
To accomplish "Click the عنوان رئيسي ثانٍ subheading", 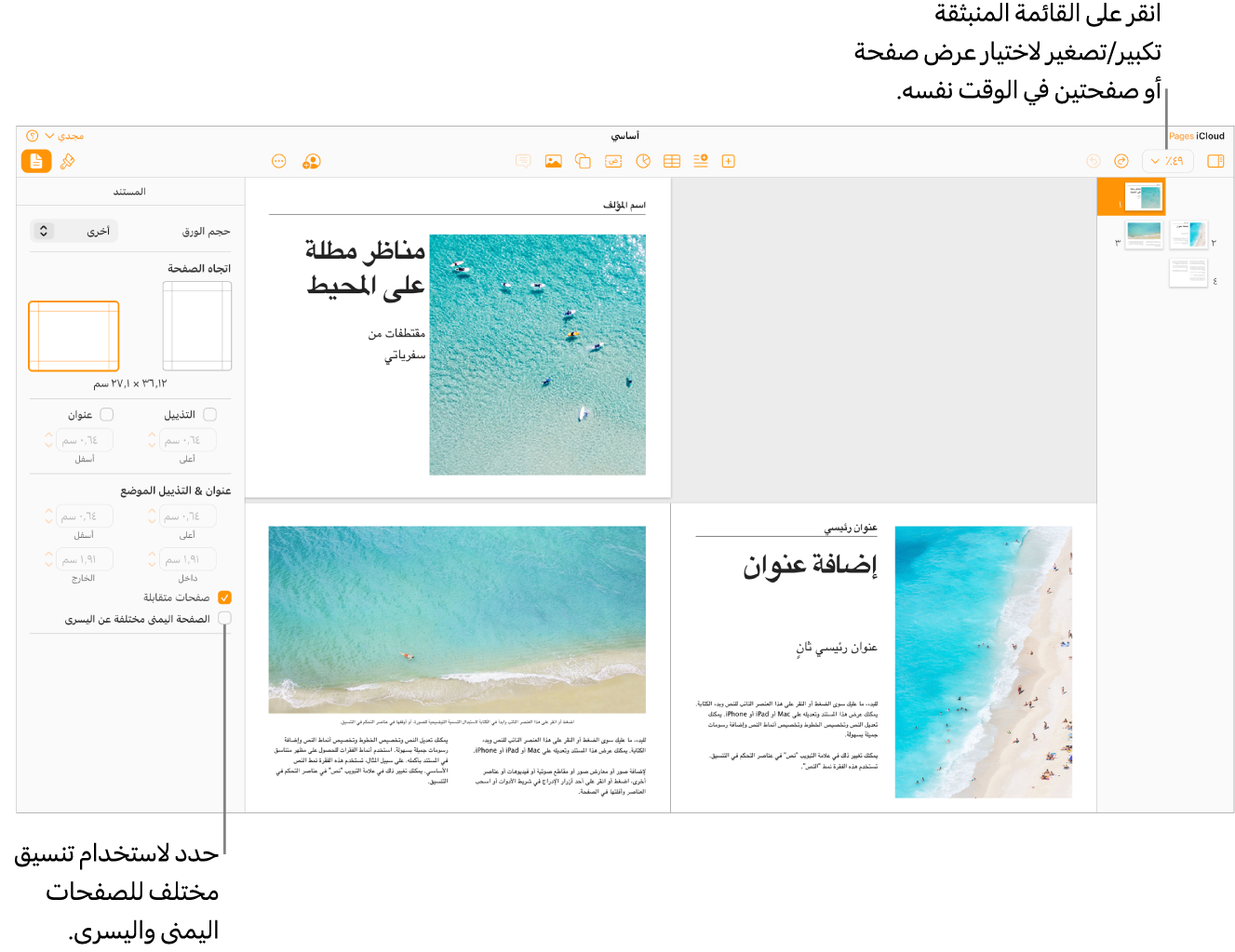I will point(836,648).
